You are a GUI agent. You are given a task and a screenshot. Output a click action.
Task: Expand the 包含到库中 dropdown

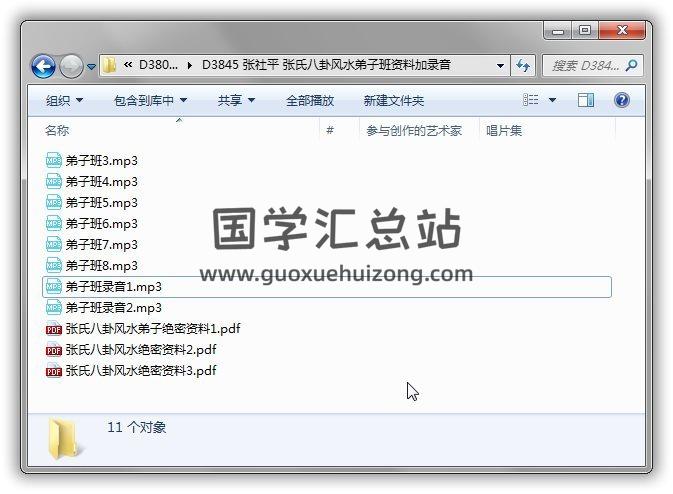(x=150, y=101)
